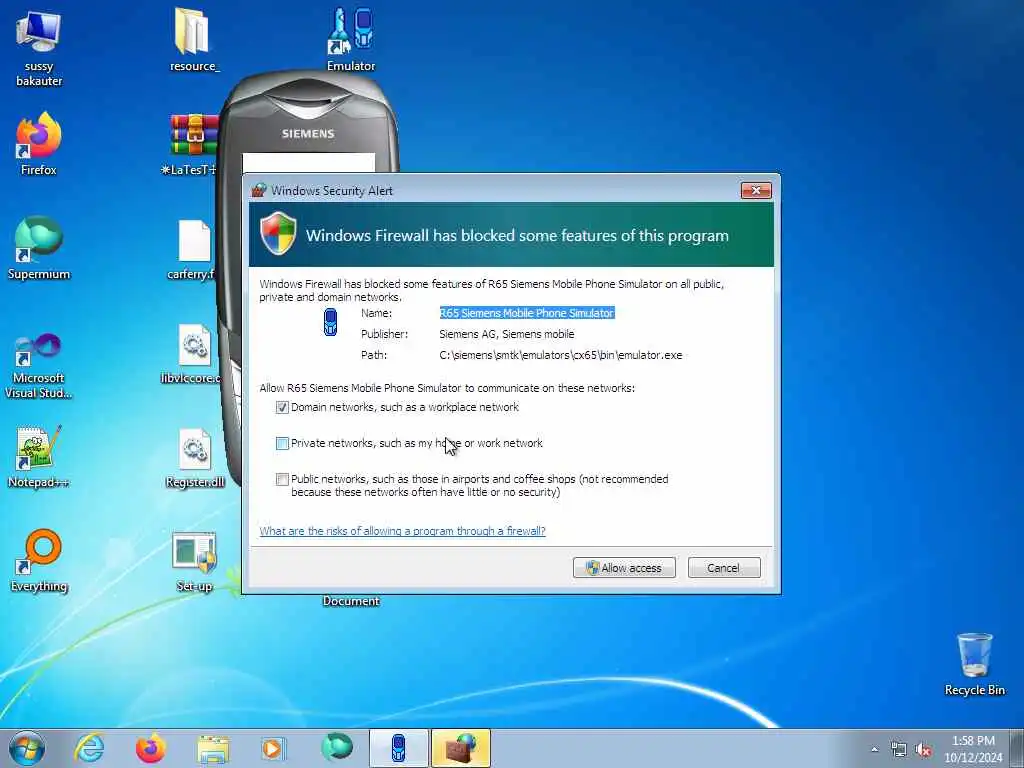This screenshot has width=1024, height=768.
Task: Open Windows Media Player from taskbar
Action: [273, 748]
